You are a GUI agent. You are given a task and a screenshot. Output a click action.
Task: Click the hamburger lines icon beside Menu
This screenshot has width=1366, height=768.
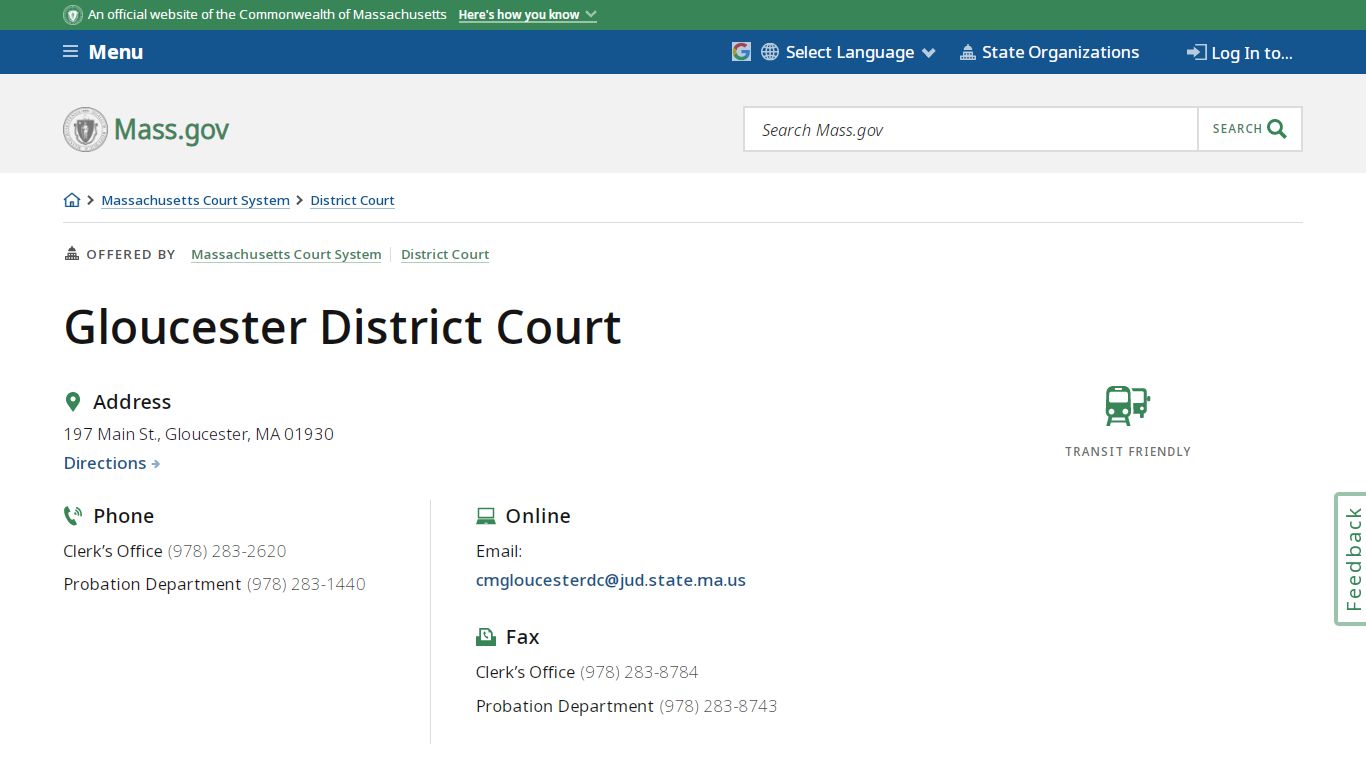71,51
